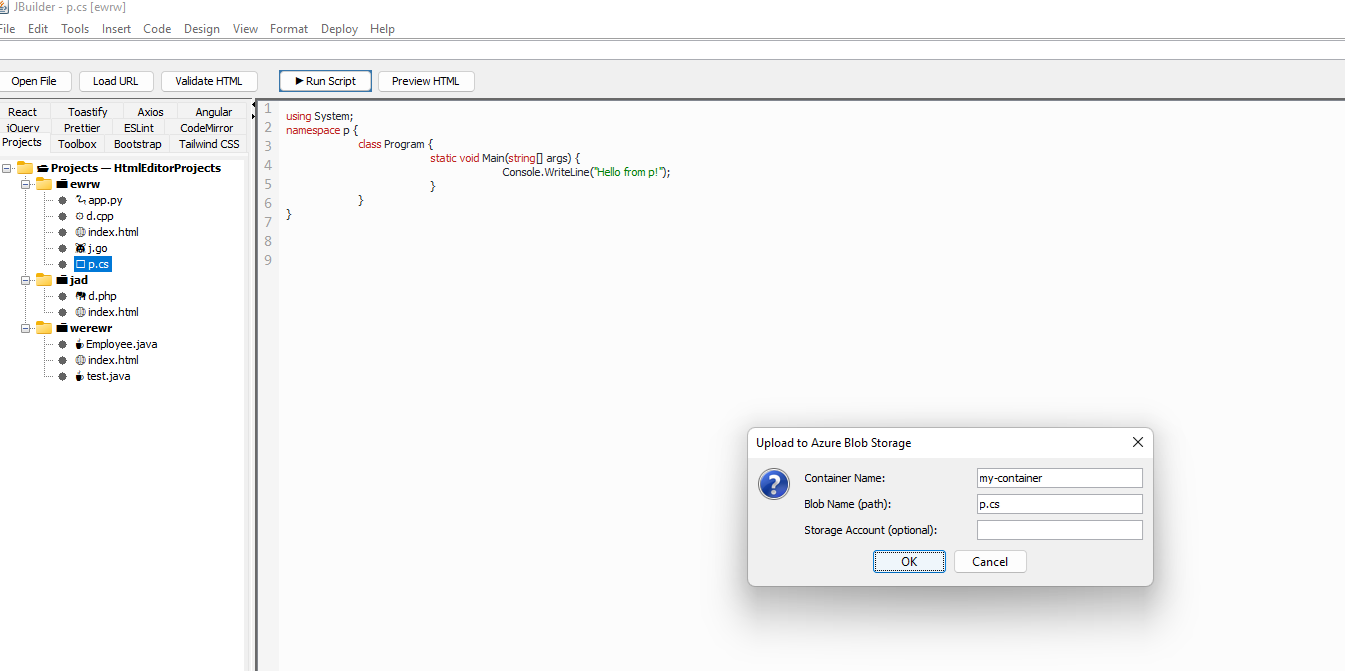The height and width of the screenshot is (671, 1345).
Task: Switch to the Axios tab
Action: click(151, 112)
